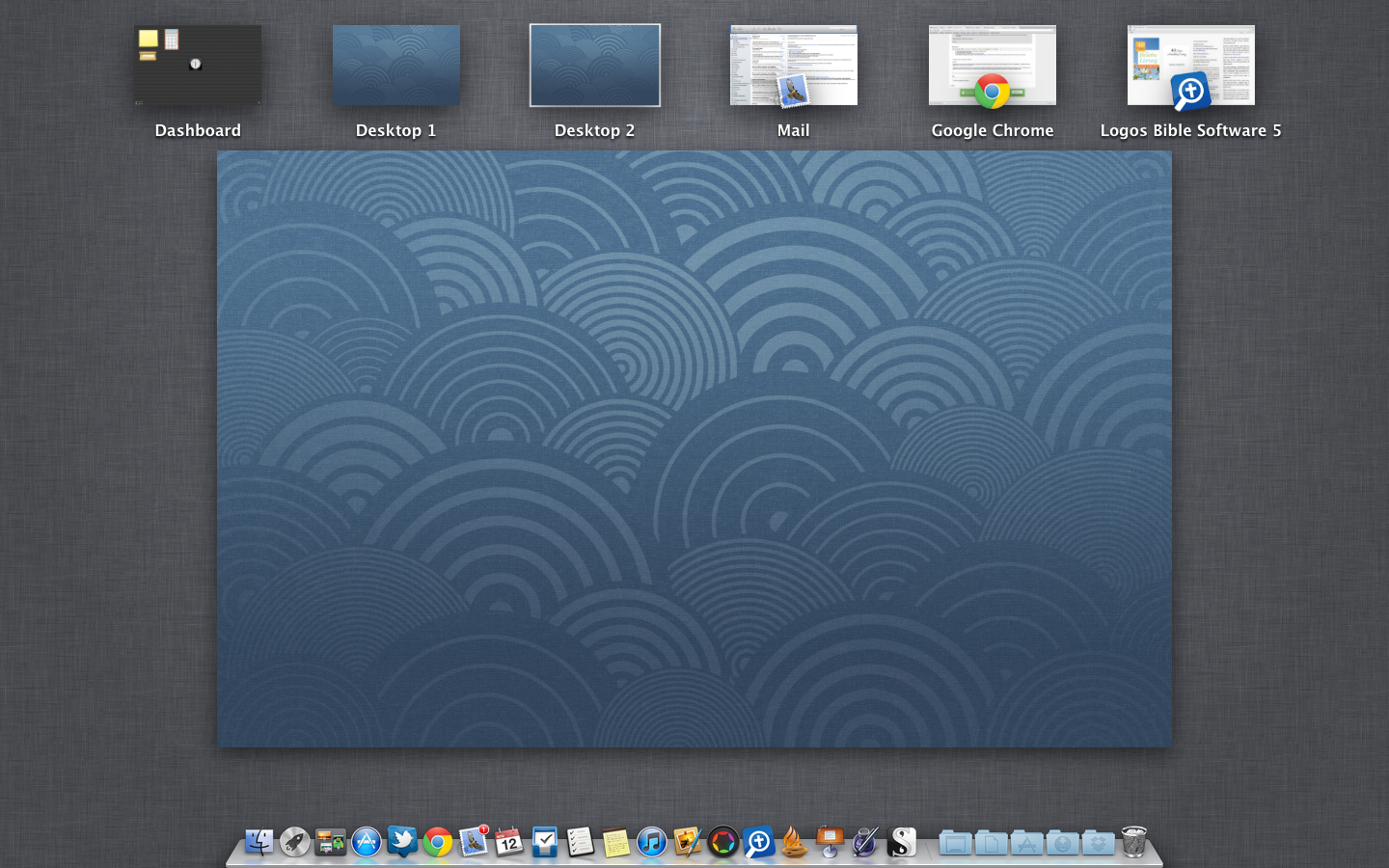Open the Applications folder stack in Dock
Image resolution: width=1389 pixels, height=868 pixels.
click(1026, 843)
